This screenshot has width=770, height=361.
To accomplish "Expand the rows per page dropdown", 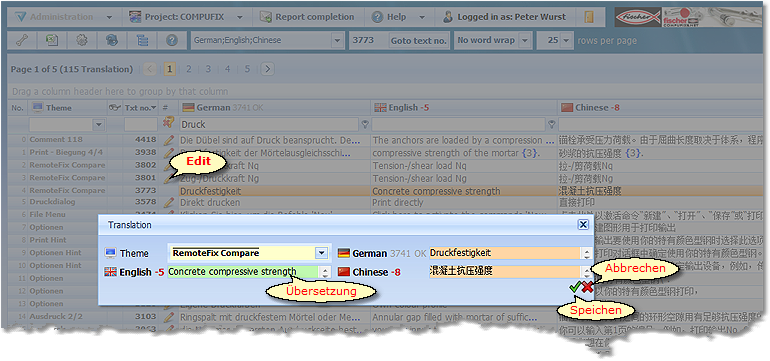I will 567,41.
